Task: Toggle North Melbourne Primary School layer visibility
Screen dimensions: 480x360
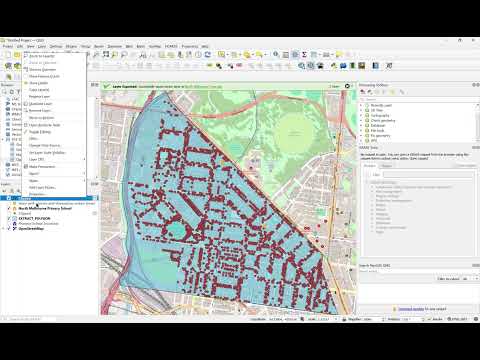Action: pos(9,208)
